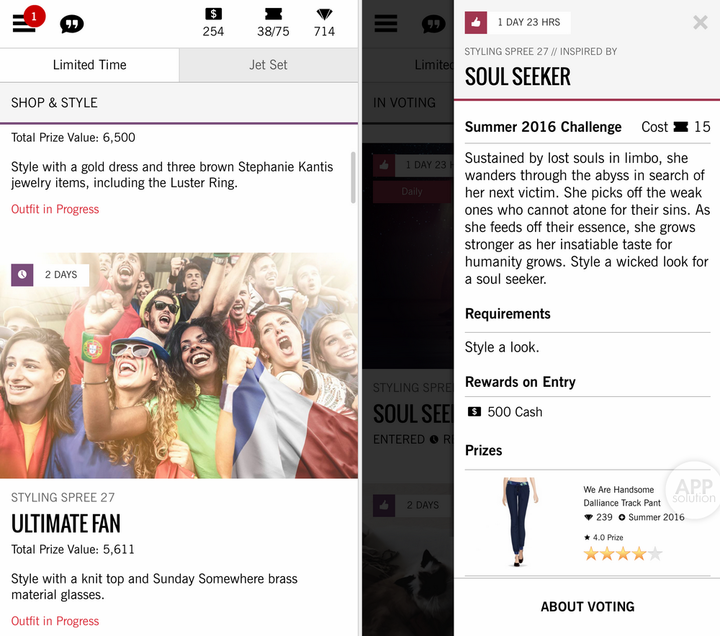Click the vertical scrollbar in challenge list
This screenshot has height=636, width=720.
(x=352, y=178)
